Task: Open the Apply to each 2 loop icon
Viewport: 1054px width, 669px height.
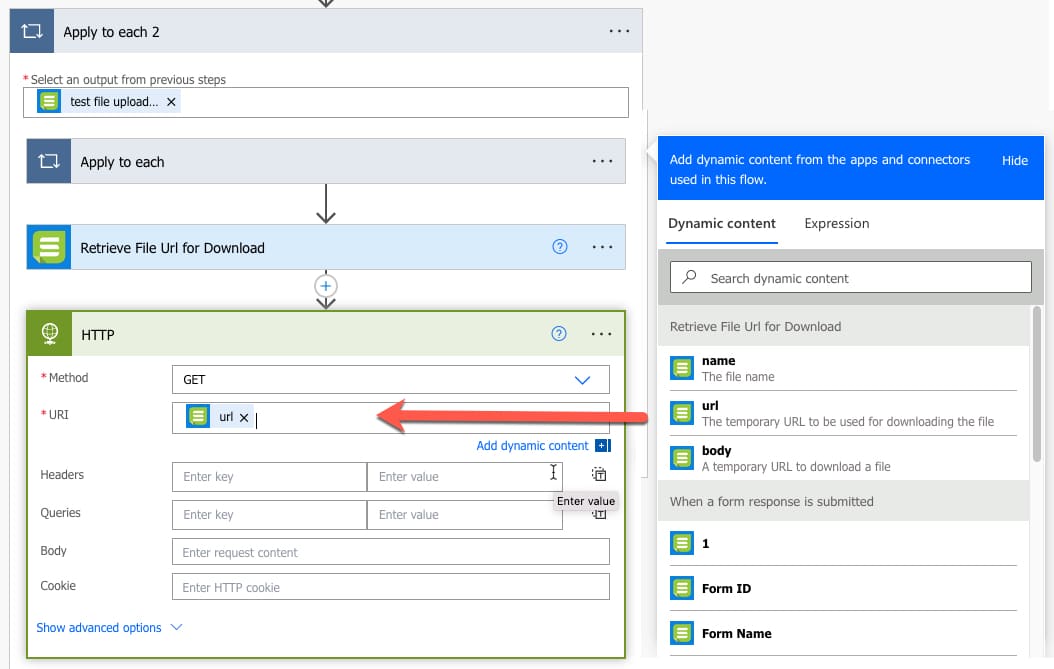Action: [x=32, y=31]
